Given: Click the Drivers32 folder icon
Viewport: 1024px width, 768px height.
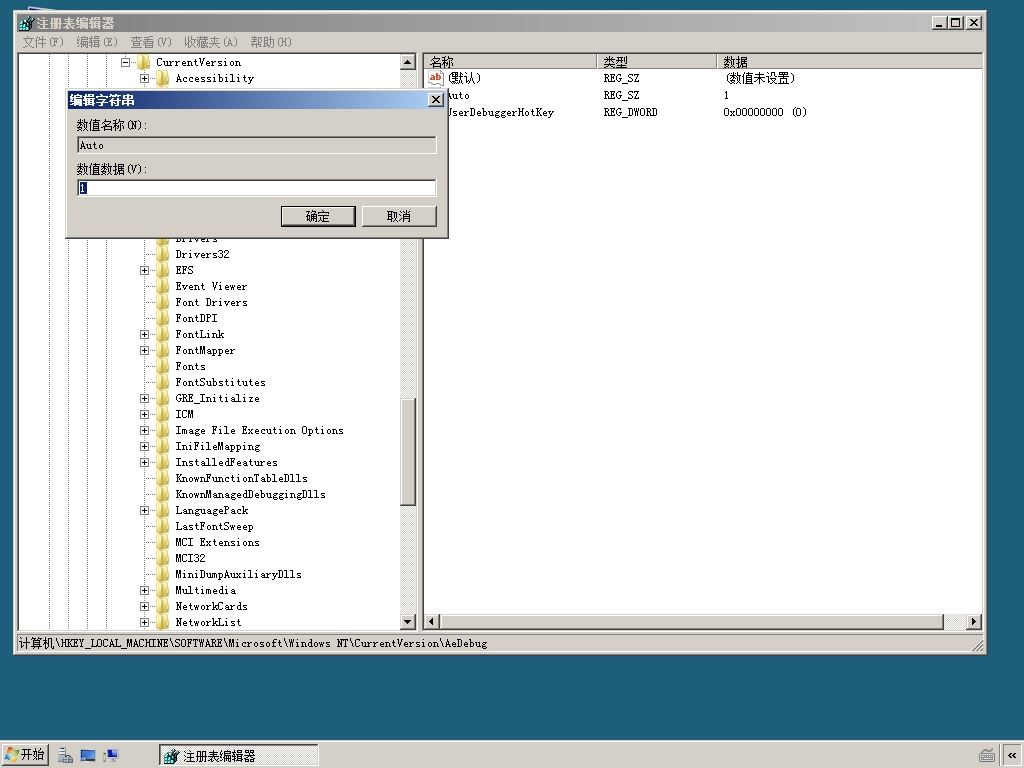Looking at the screenshot, I should [x=163, y=254].
